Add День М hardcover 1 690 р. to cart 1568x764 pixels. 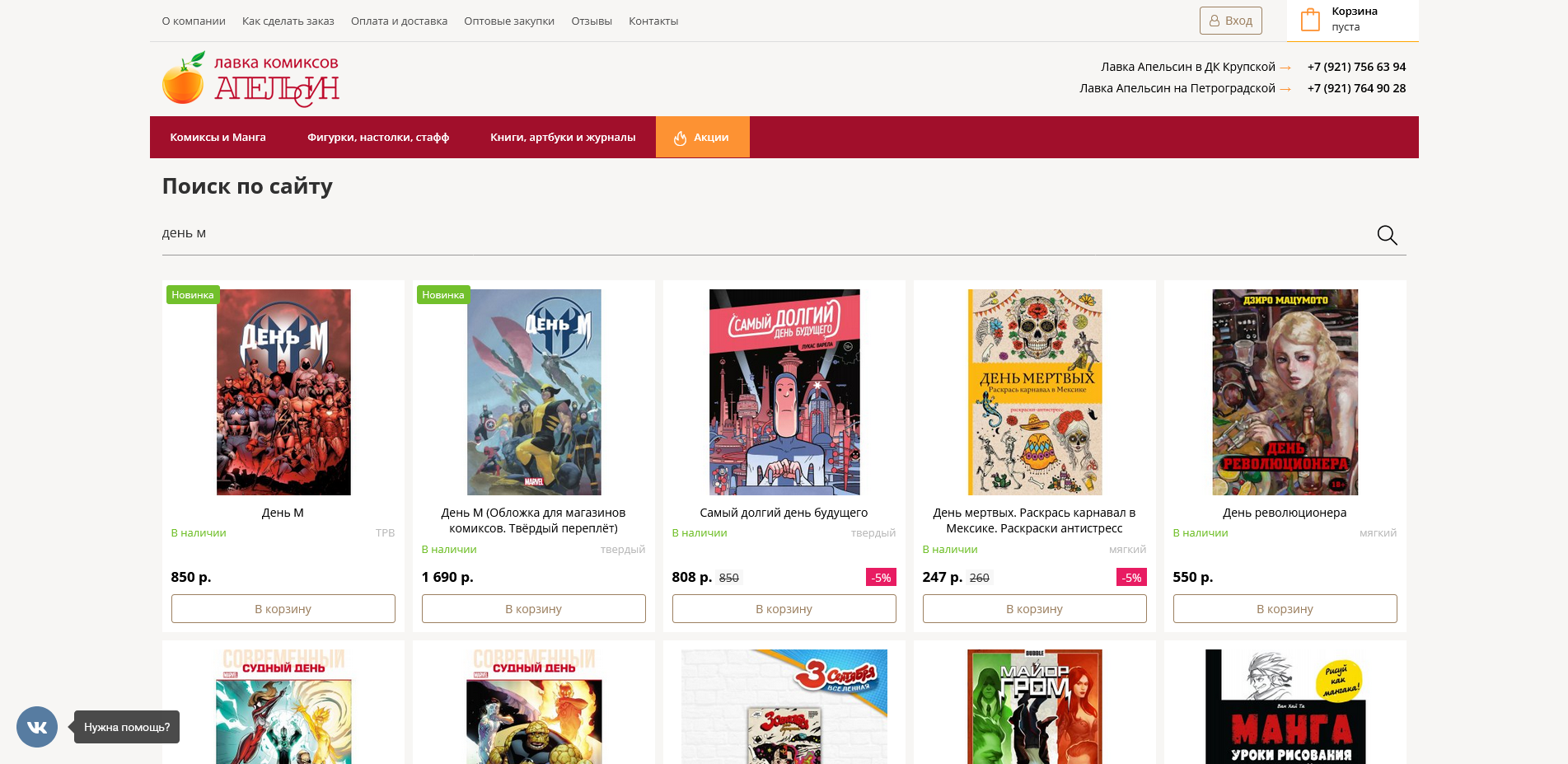coord(534,609)
